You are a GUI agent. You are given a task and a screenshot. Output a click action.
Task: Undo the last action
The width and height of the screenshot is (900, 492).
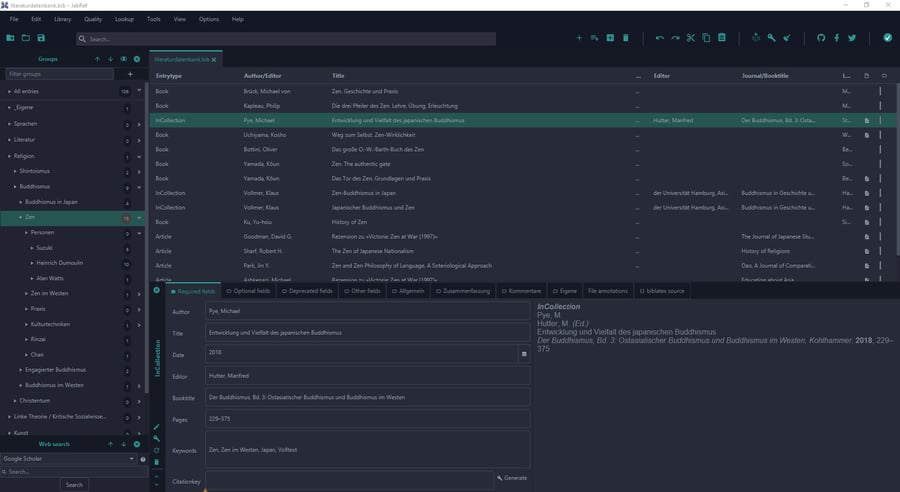pyautogui.click(x=660, y=38)
